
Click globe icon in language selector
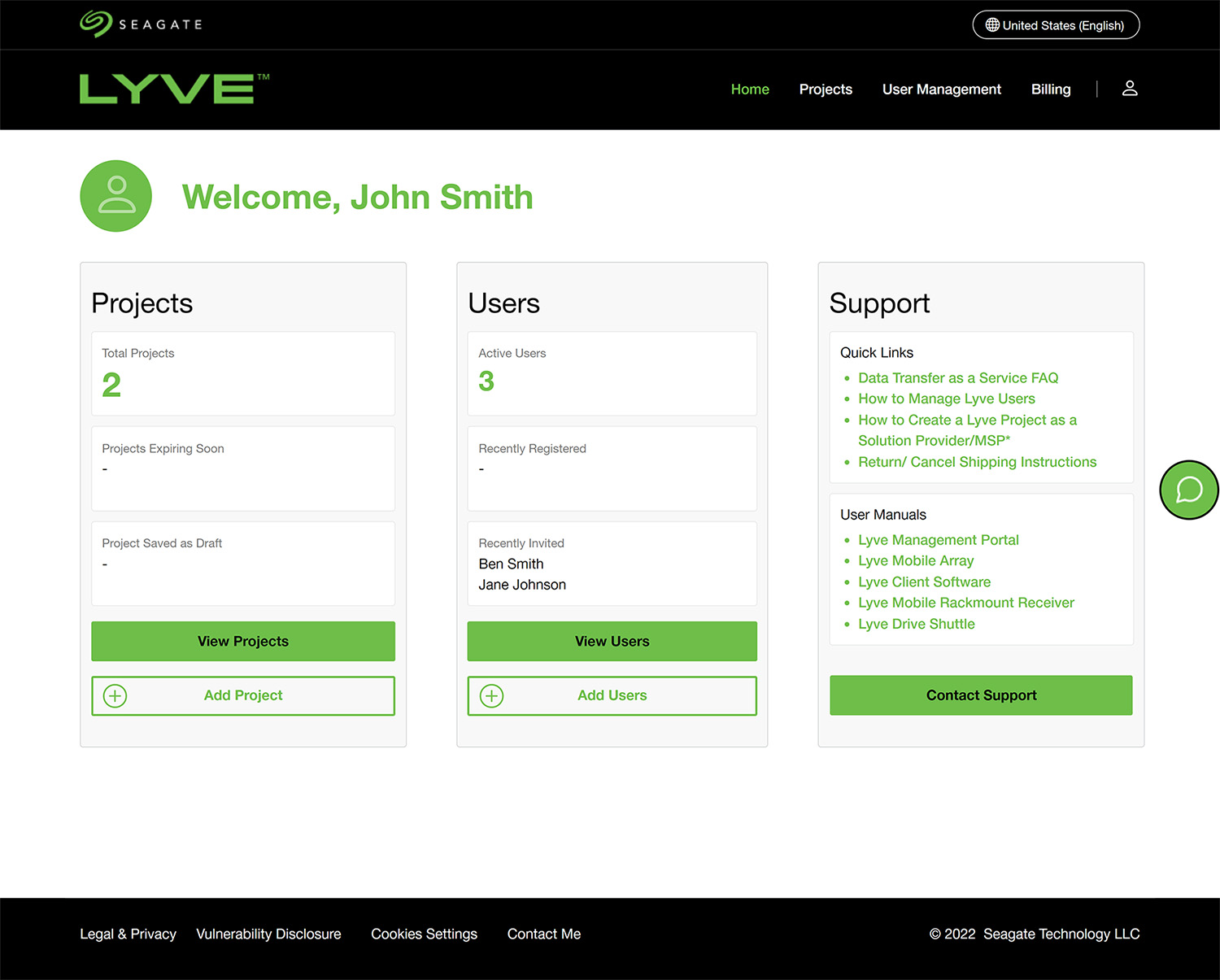(x=992, y=25)
